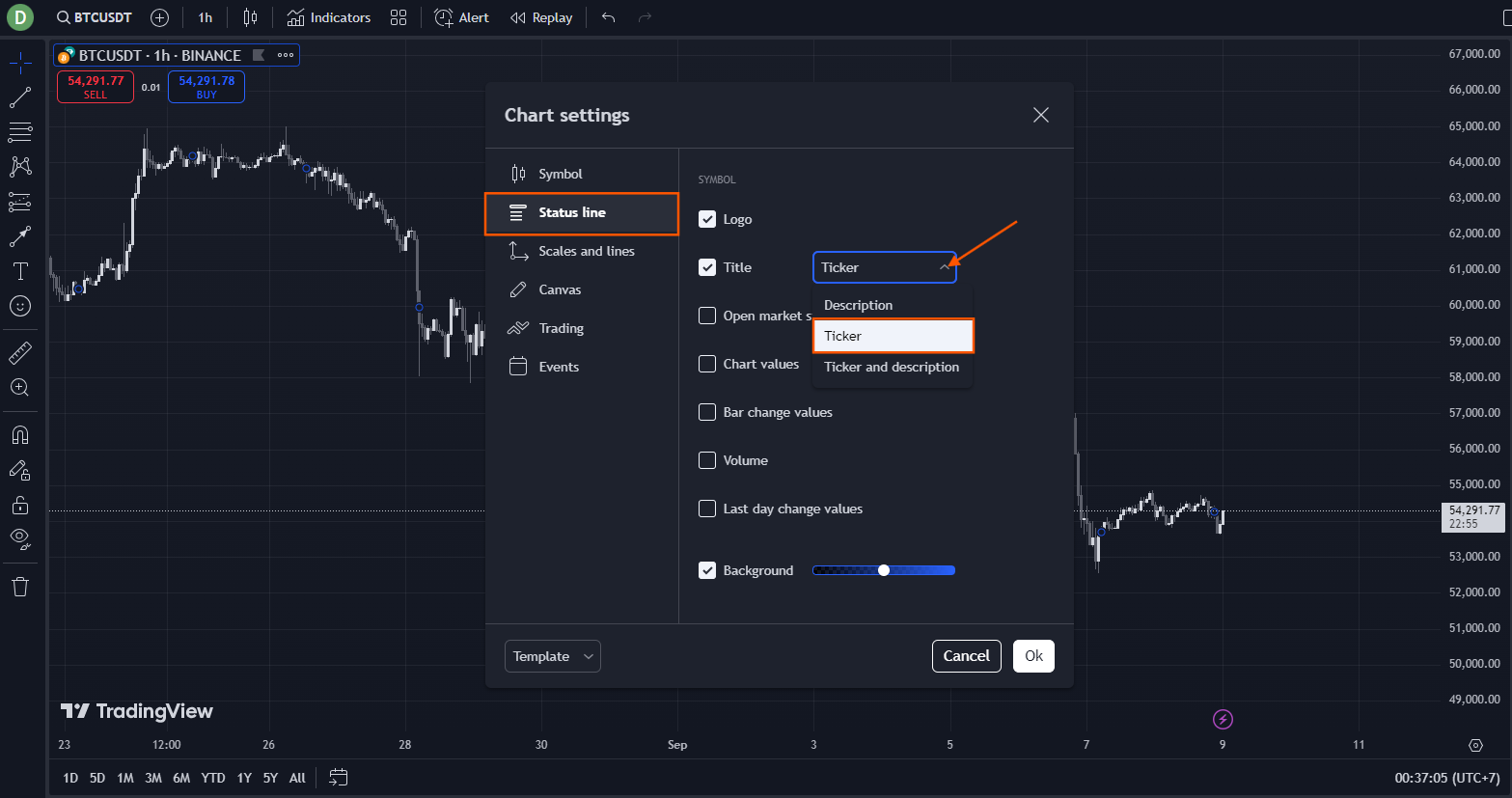The image size is (1512, 798).
Task: Open the Events settings tab
Action: coord(582,367)
